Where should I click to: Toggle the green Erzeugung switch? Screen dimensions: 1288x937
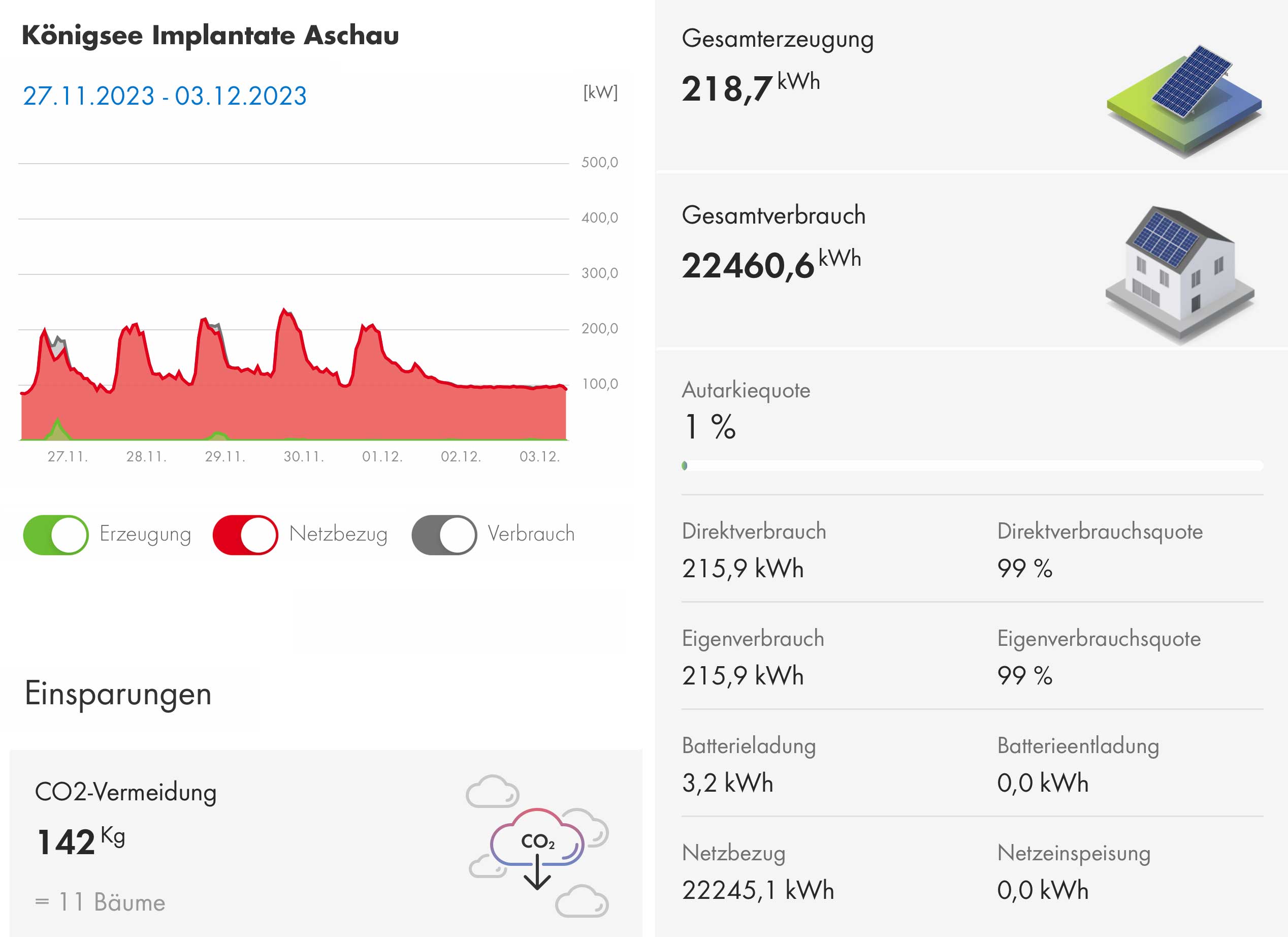coord(56,535)
